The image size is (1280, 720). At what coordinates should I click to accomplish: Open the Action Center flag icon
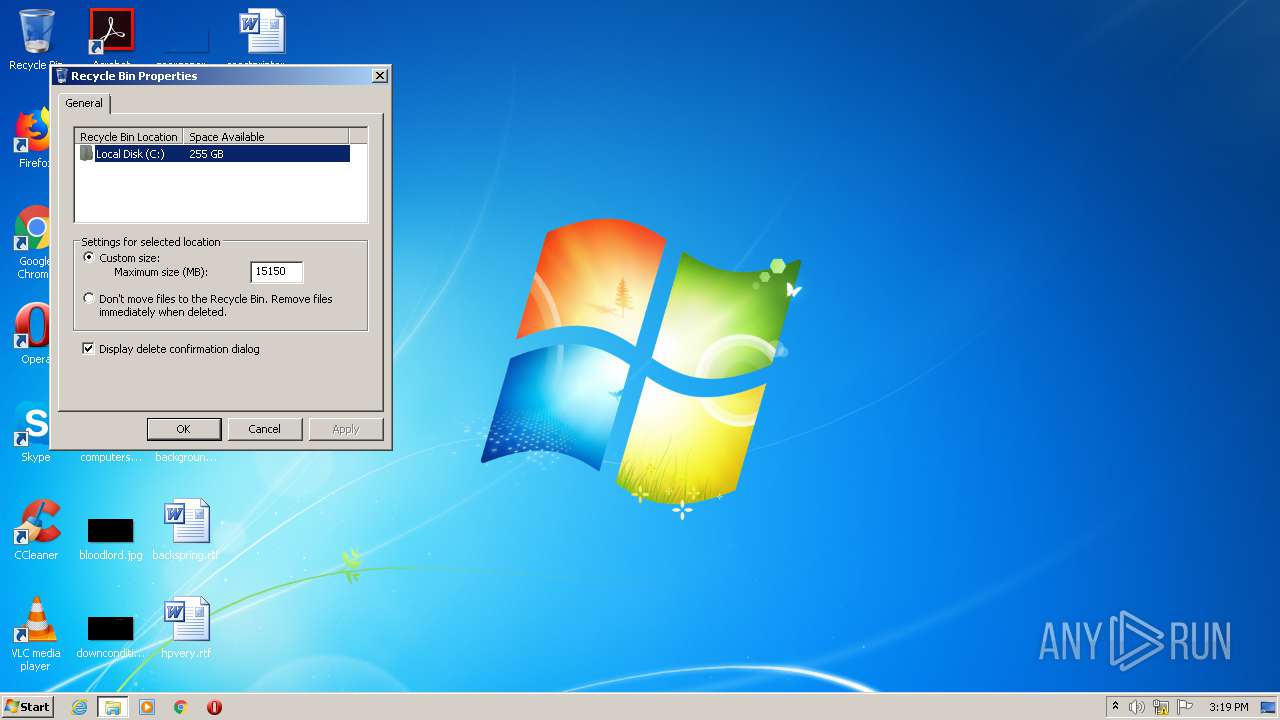click(x=1185, y=707)
